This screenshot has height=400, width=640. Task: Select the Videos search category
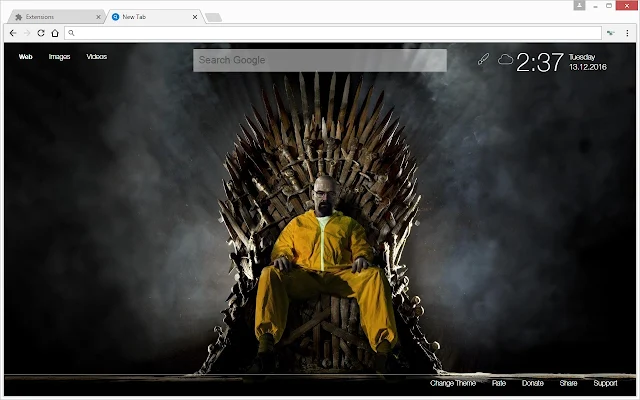pyautogui.click(x=97, y=57)
